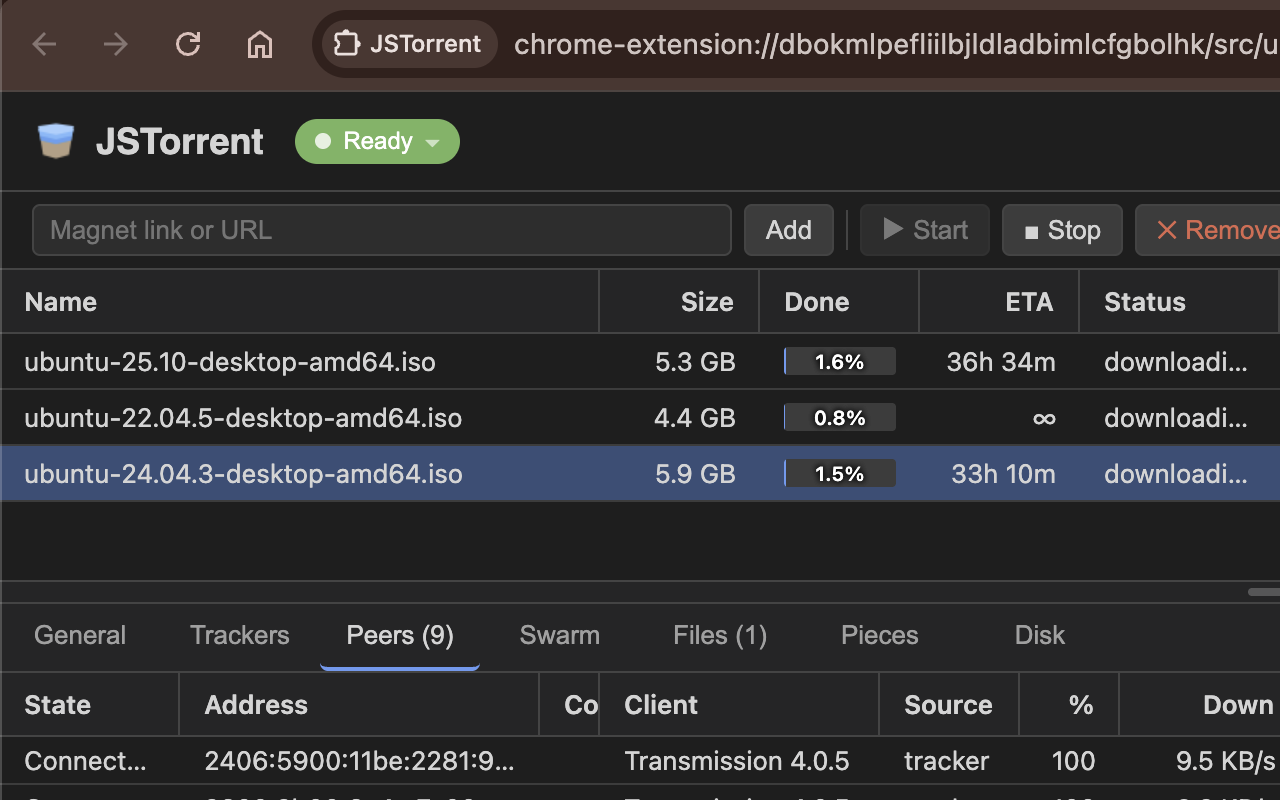Open the Files (1) tab
This screenshot has width=1280, height=800.
point(720,635)
